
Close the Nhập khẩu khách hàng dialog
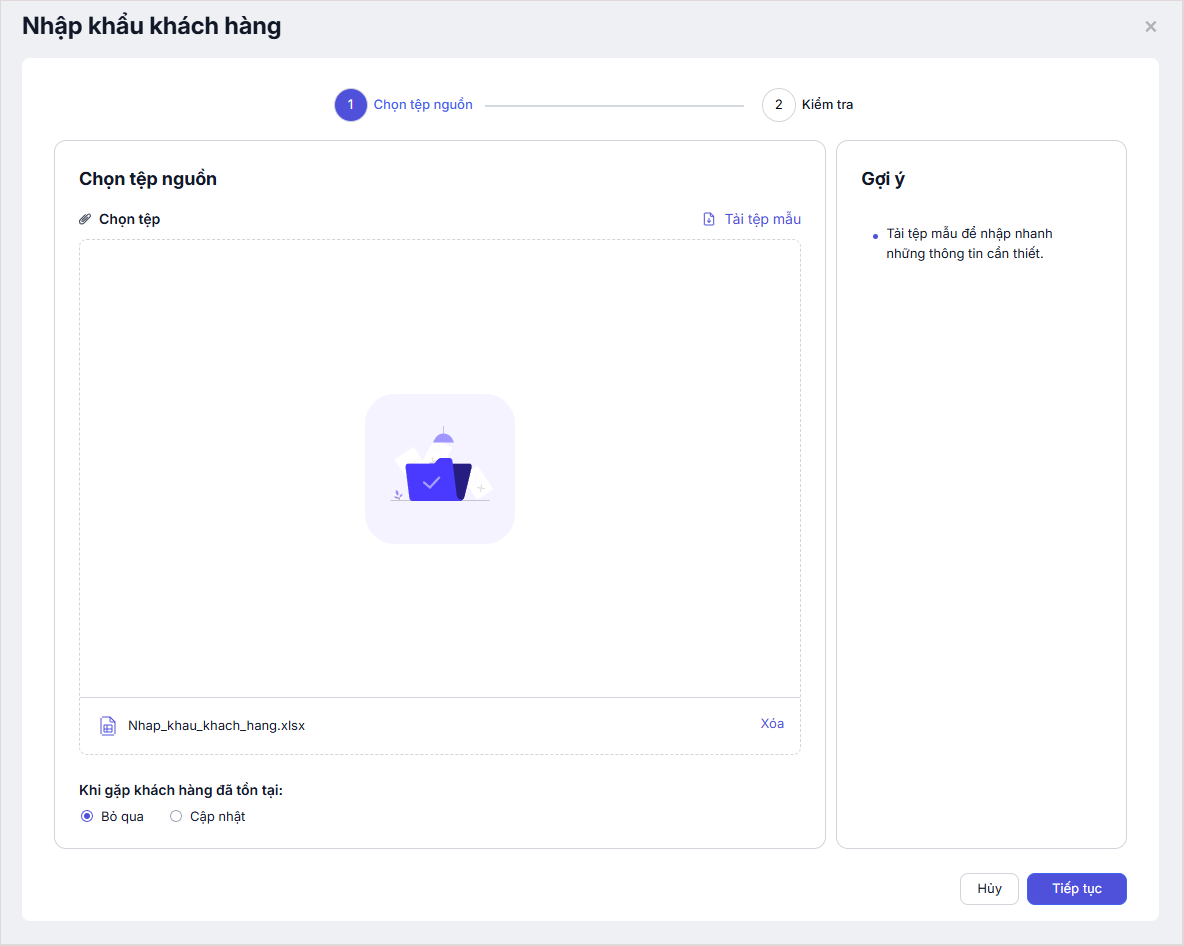pyautogui.click(x=1151, y=27)
